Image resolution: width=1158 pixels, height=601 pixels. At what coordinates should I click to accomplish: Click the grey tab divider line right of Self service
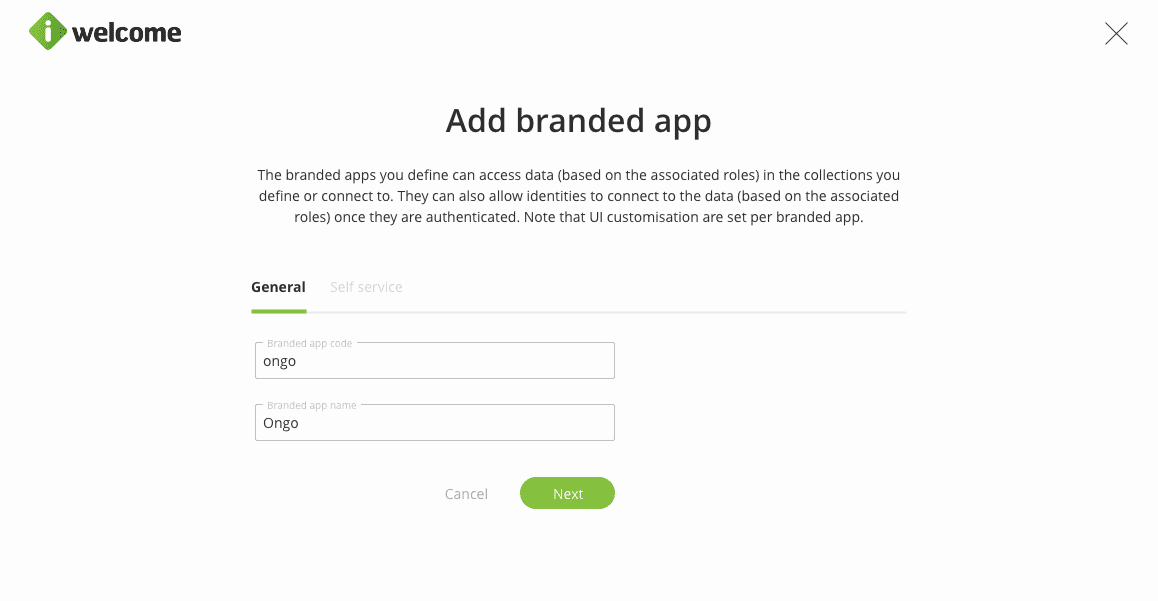(650, 313)
